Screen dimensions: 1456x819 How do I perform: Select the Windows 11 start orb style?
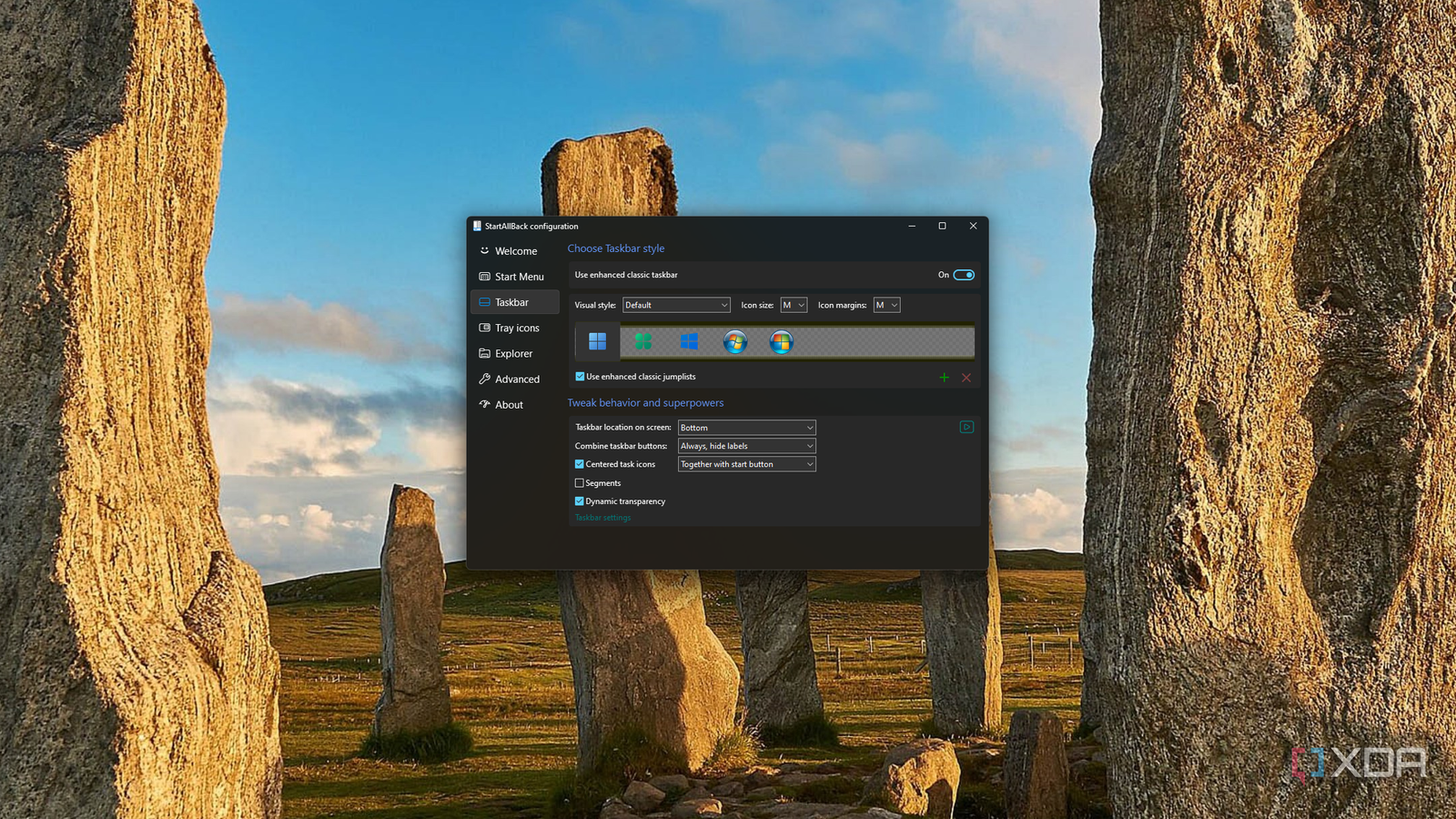coord(598,341)
